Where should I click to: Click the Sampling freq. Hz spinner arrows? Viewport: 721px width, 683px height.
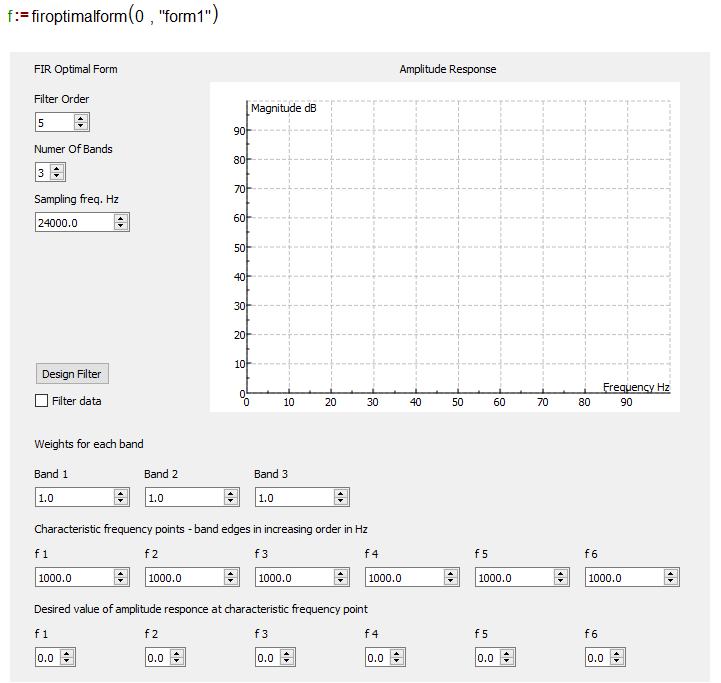[x=121, y=222]
